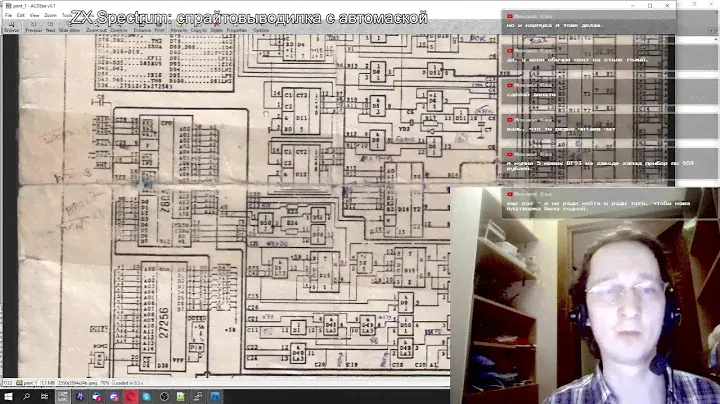Image resolution: width=720 pixels, height=404 pixels.
Task: Click the Windows Start button
Action: [x=8, y=396]
